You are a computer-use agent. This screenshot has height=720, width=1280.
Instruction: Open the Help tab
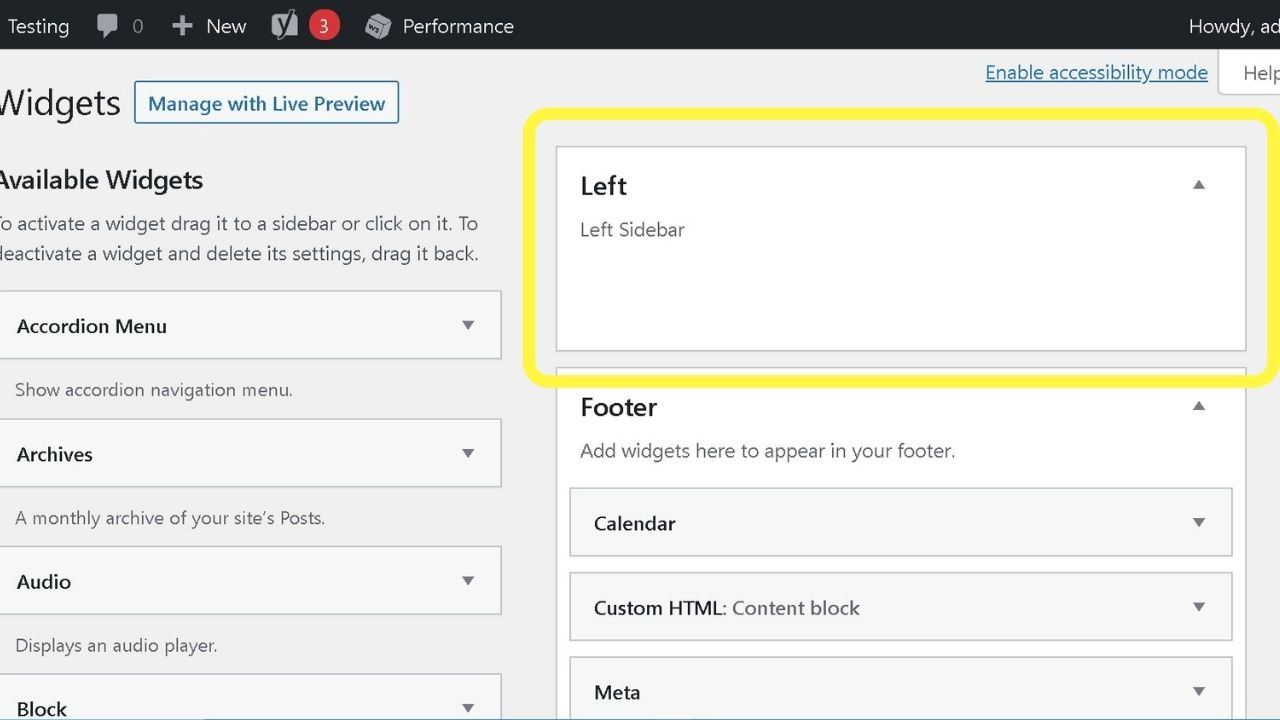[1259, 73]
